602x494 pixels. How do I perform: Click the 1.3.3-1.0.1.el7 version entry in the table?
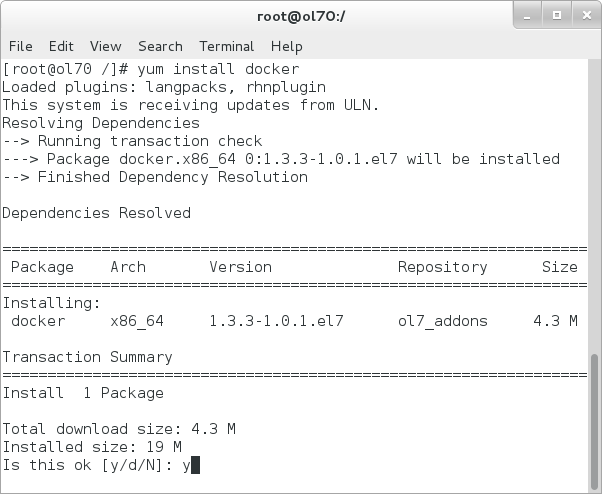(276, 321)
